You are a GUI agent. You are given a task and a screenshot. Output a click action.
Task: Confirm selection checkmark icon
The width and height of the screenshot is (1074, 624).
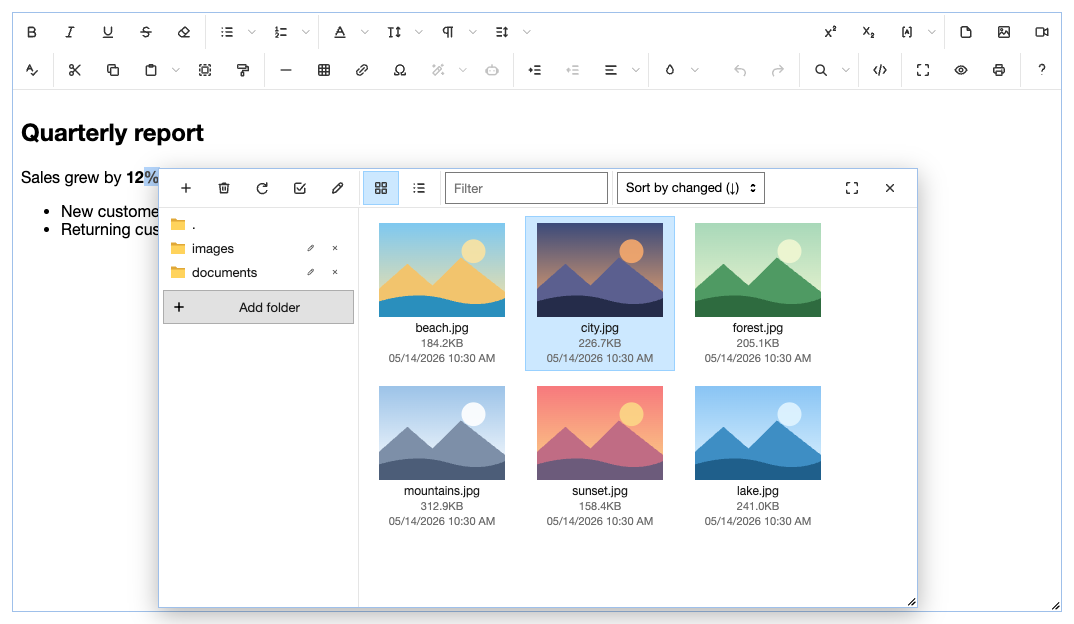pos(300,188)
